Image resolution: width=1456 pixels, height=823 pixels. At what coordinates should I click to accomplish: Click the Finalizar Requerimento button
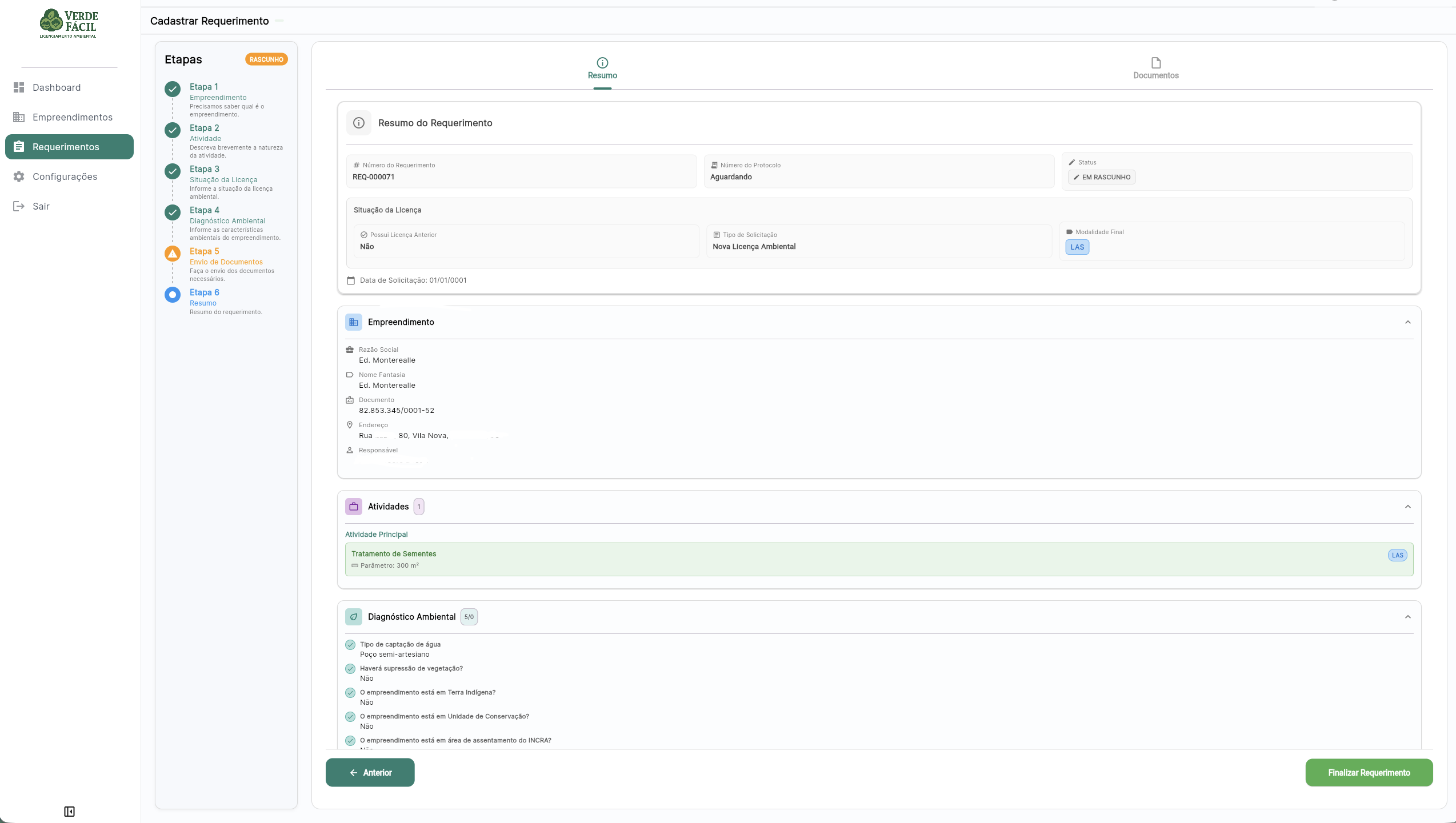click(1369, 773)
